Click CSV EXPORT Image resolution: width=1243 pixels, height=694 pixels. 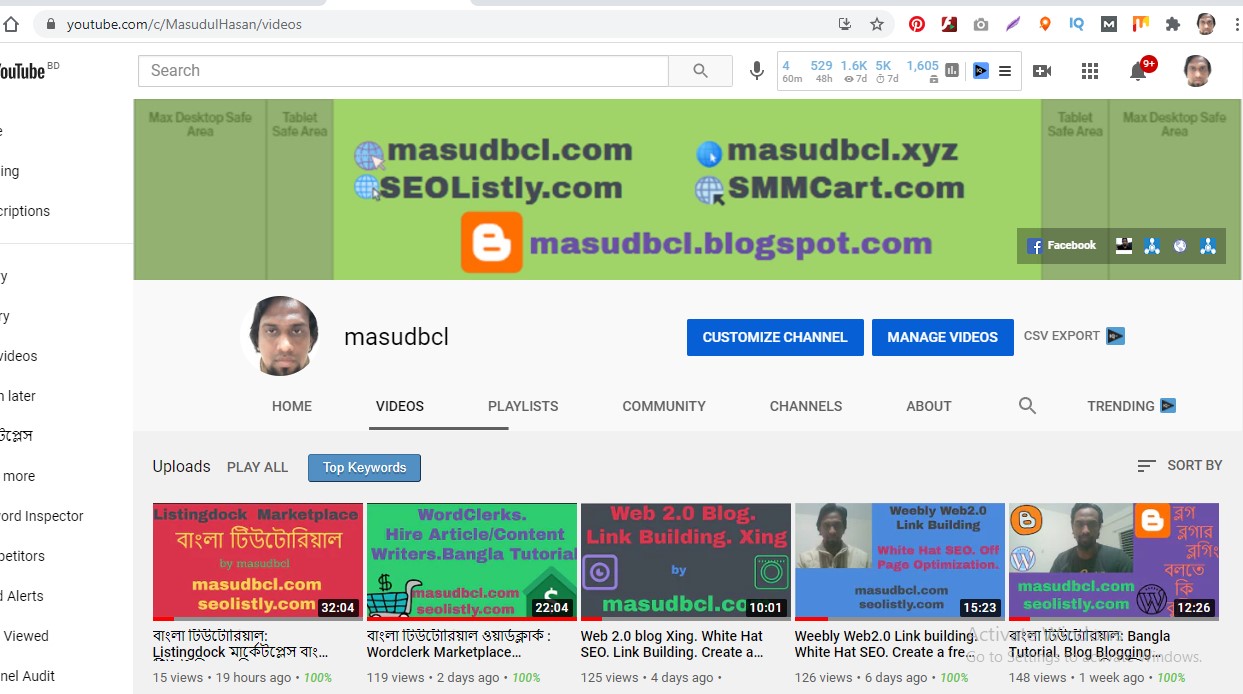(x=1074, y=336)
